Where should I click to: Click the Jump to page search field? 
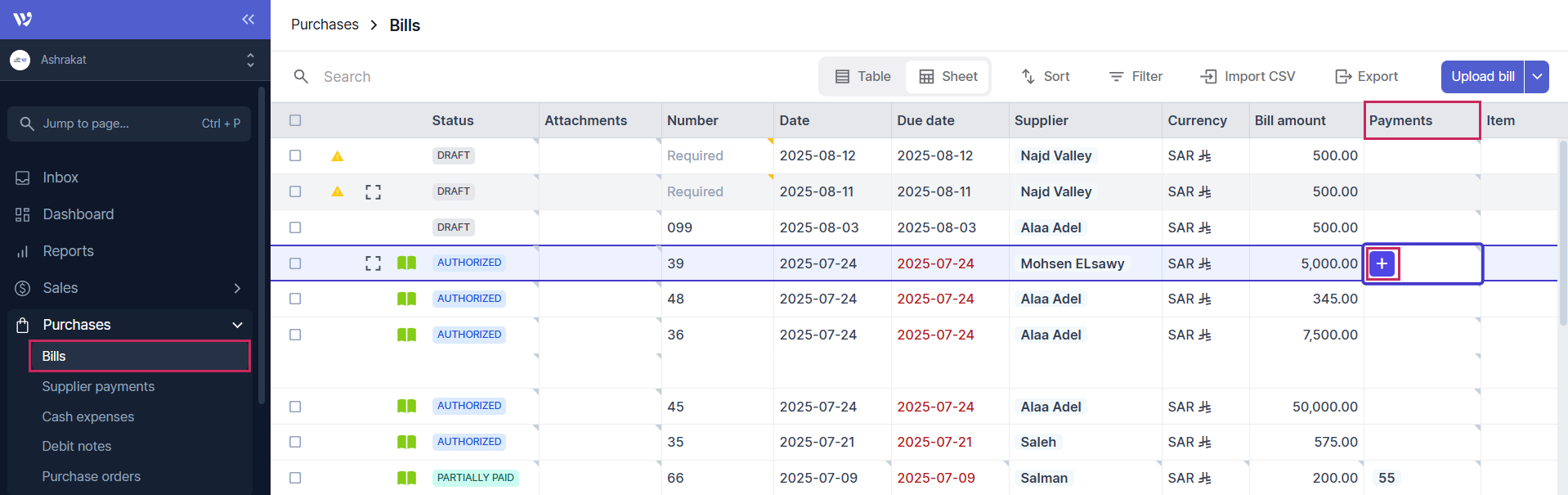[129, 124]
